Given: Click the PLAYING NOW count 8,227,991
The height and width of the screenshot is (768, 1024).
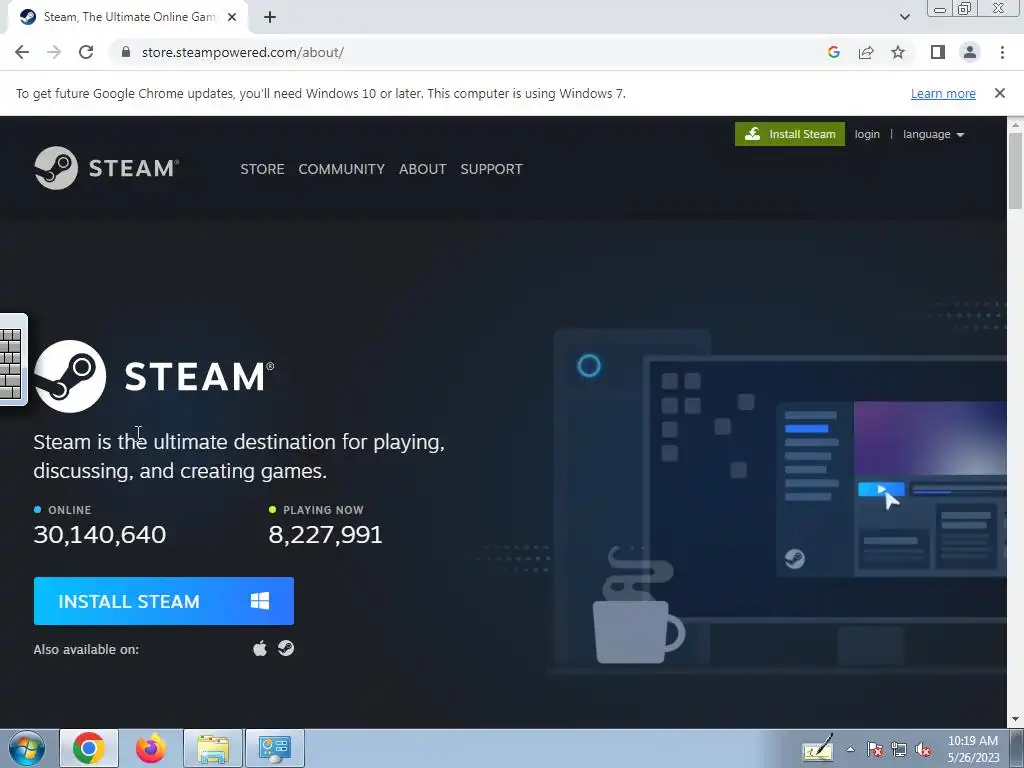Looking at the screenshot, I should (x=325, y=534).
